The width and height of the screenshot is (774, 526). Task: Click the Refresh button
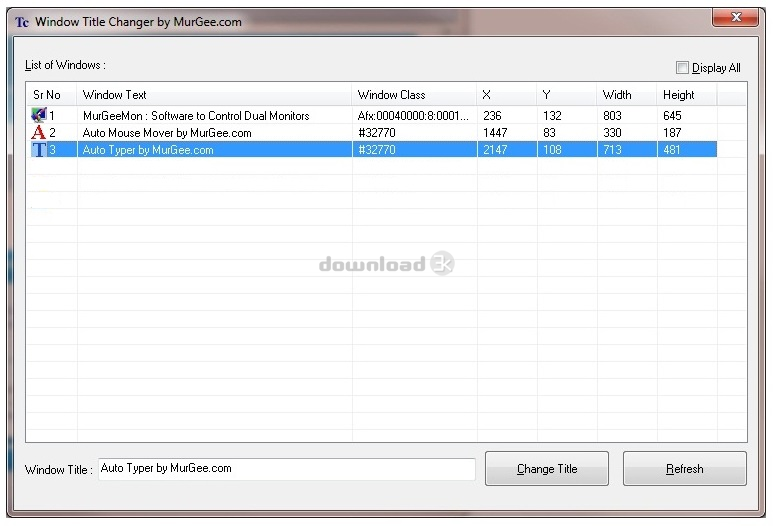click(x=684, y=468)
